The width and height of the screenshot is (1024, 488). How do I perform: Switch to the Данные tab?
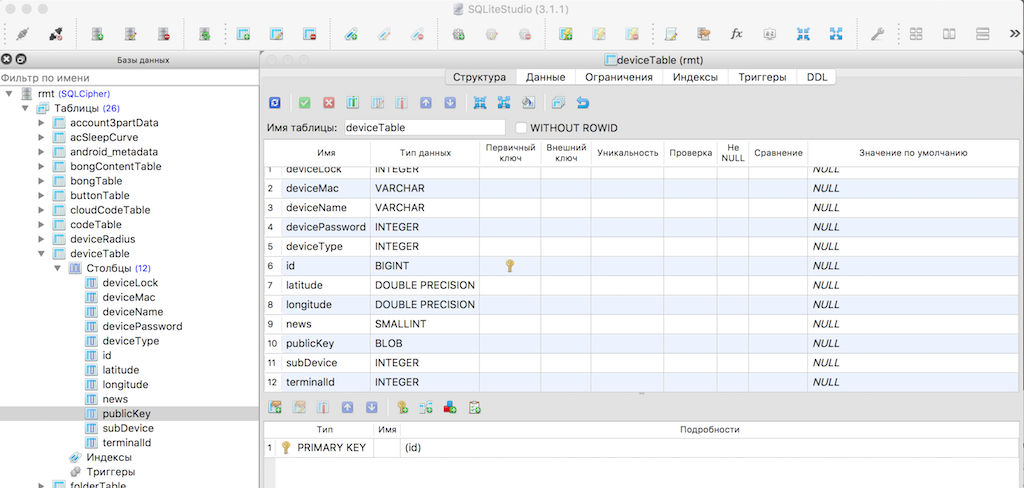pos(546,77)
